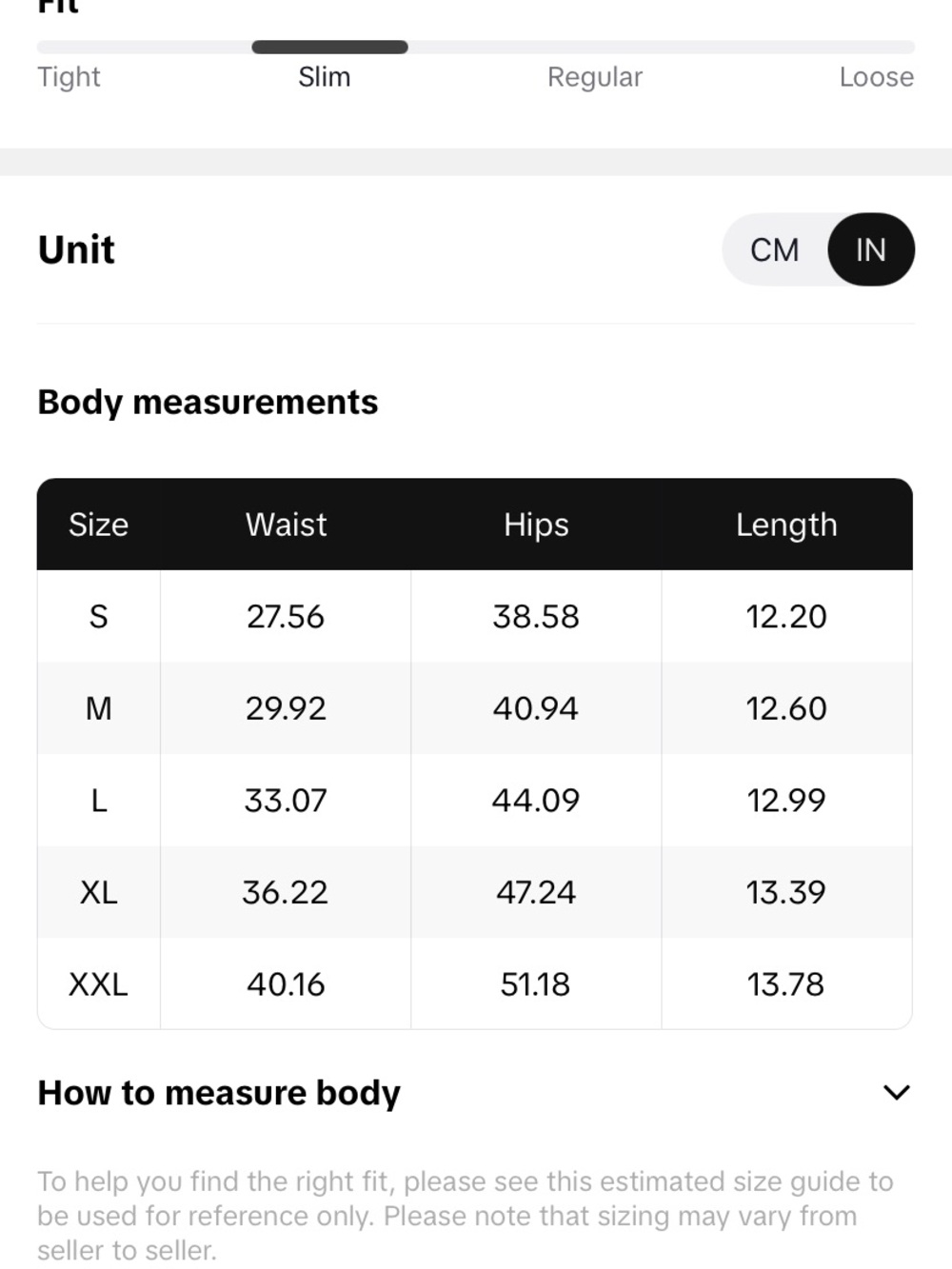Select the Loose fit label

click(x=877, y=77)
